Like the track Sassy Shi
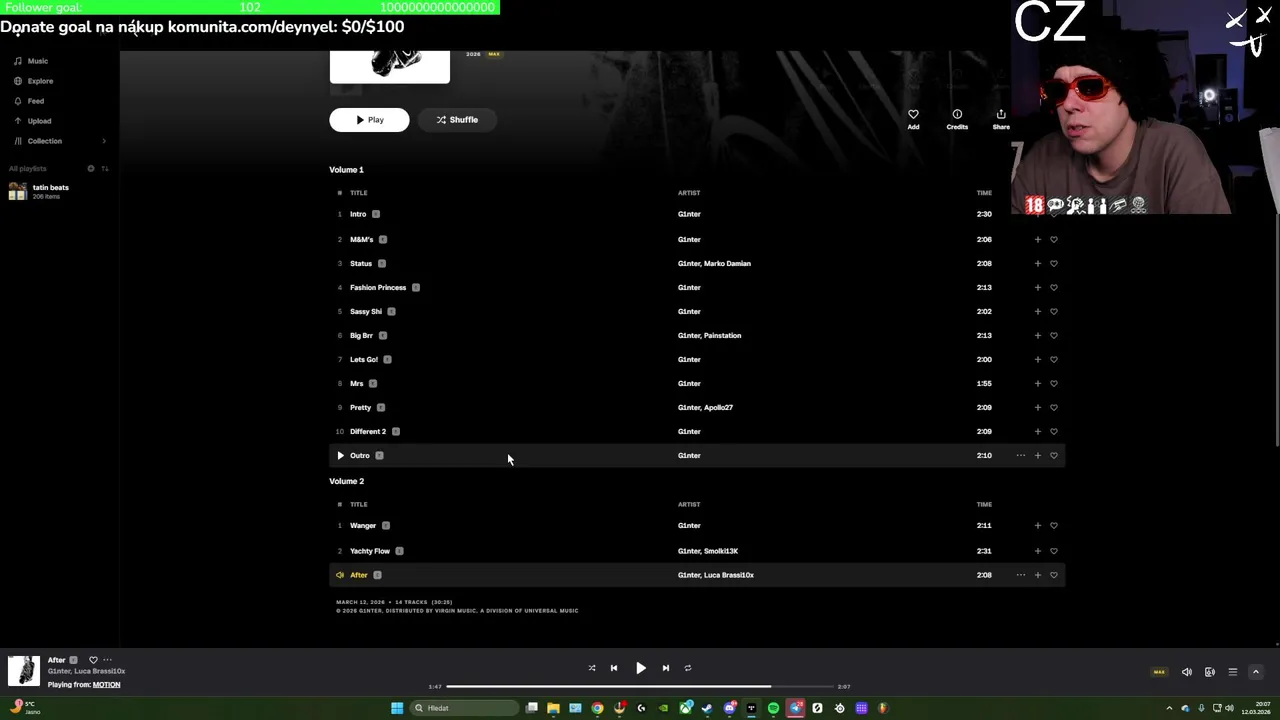 pos(1054,312)
